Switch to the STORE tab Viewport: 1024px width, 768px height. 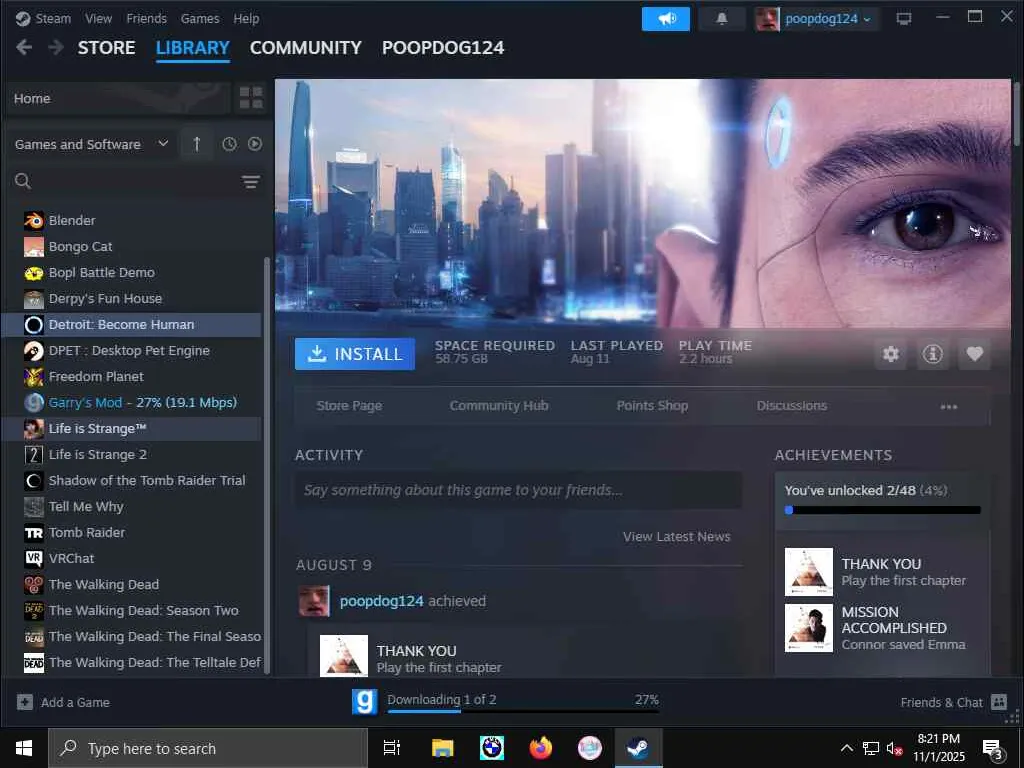[106, 48]
